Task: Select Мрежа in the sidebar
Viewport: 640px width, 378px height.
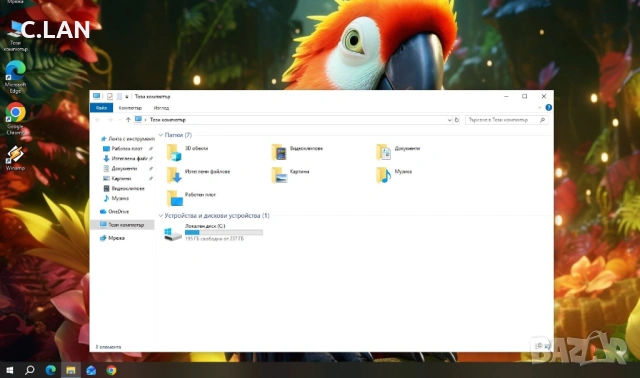Action: point(112,238)
